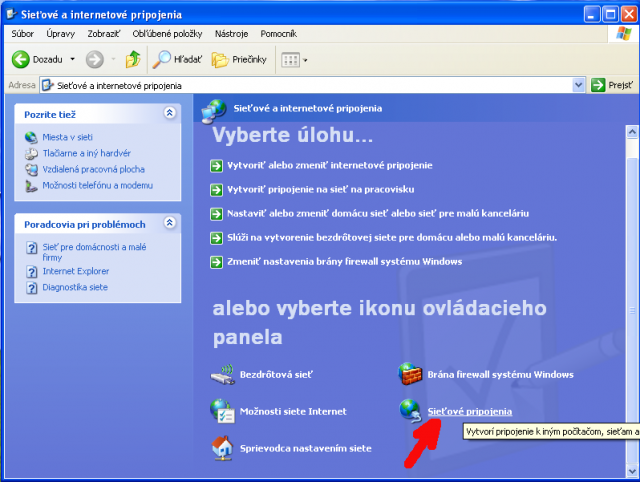
Task: Click Miesta v sieti globe icon
Action: pyautogui.click(x=31, y=137)
